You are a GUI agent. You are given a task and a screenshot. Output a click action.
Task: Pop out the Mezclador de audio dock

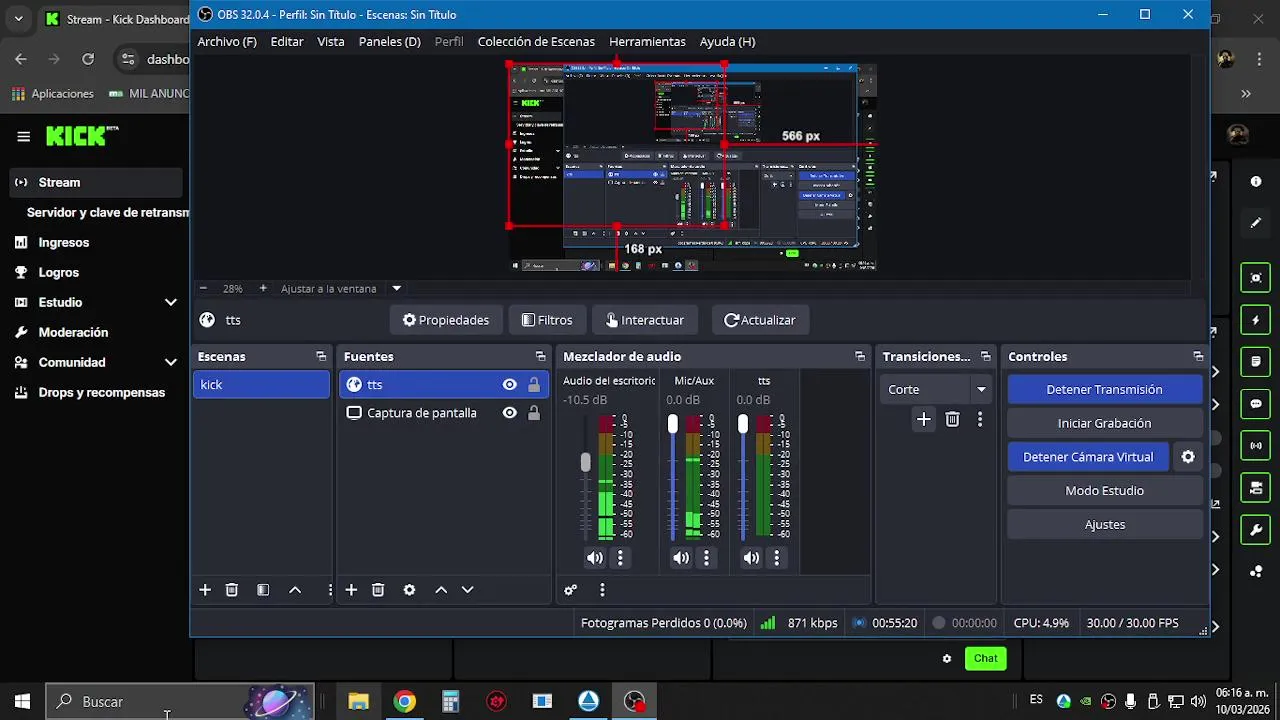pos(860,356)
